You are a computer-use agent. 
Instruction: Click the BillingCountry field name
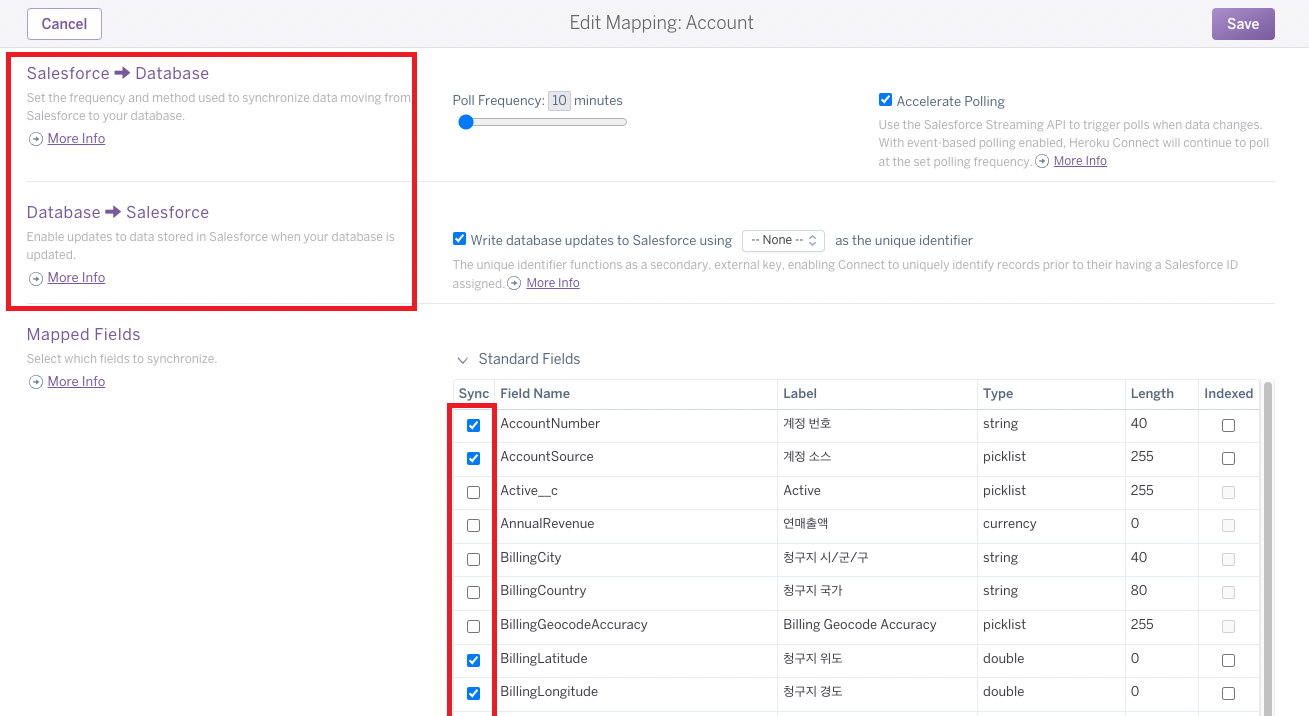[543, 591]
